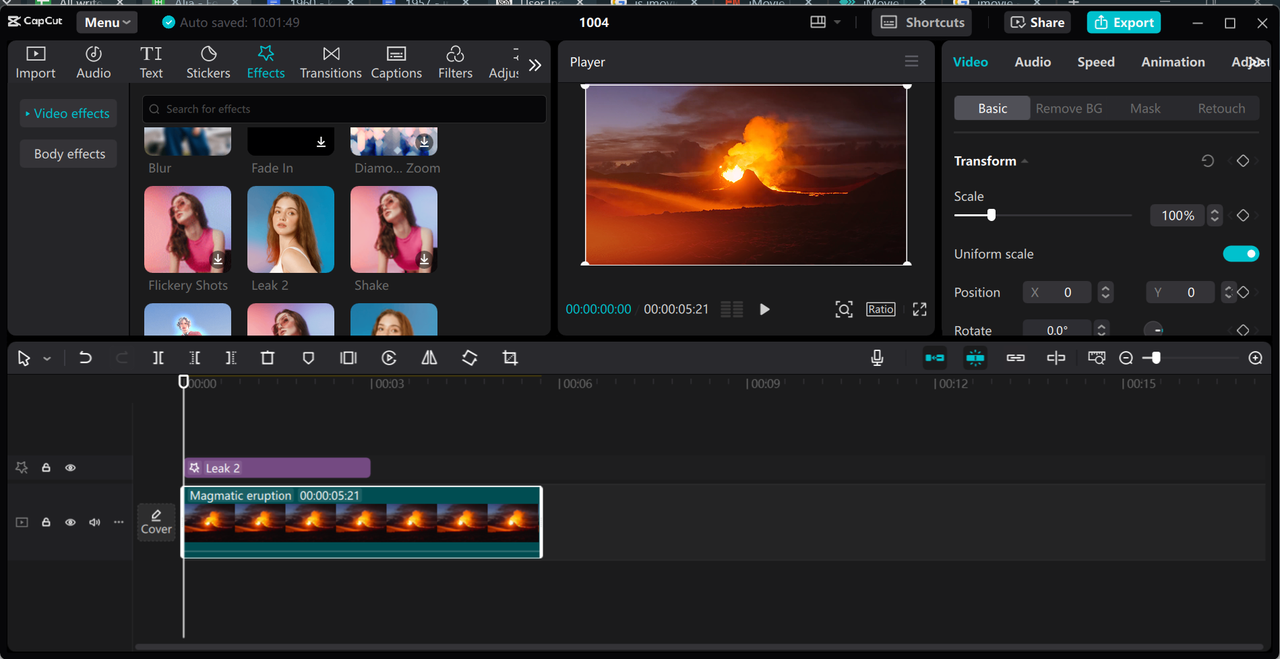Screen dimensions: 1280x659
Task: Click the Cover button on the timeline
Action: (x=156, y=522)
